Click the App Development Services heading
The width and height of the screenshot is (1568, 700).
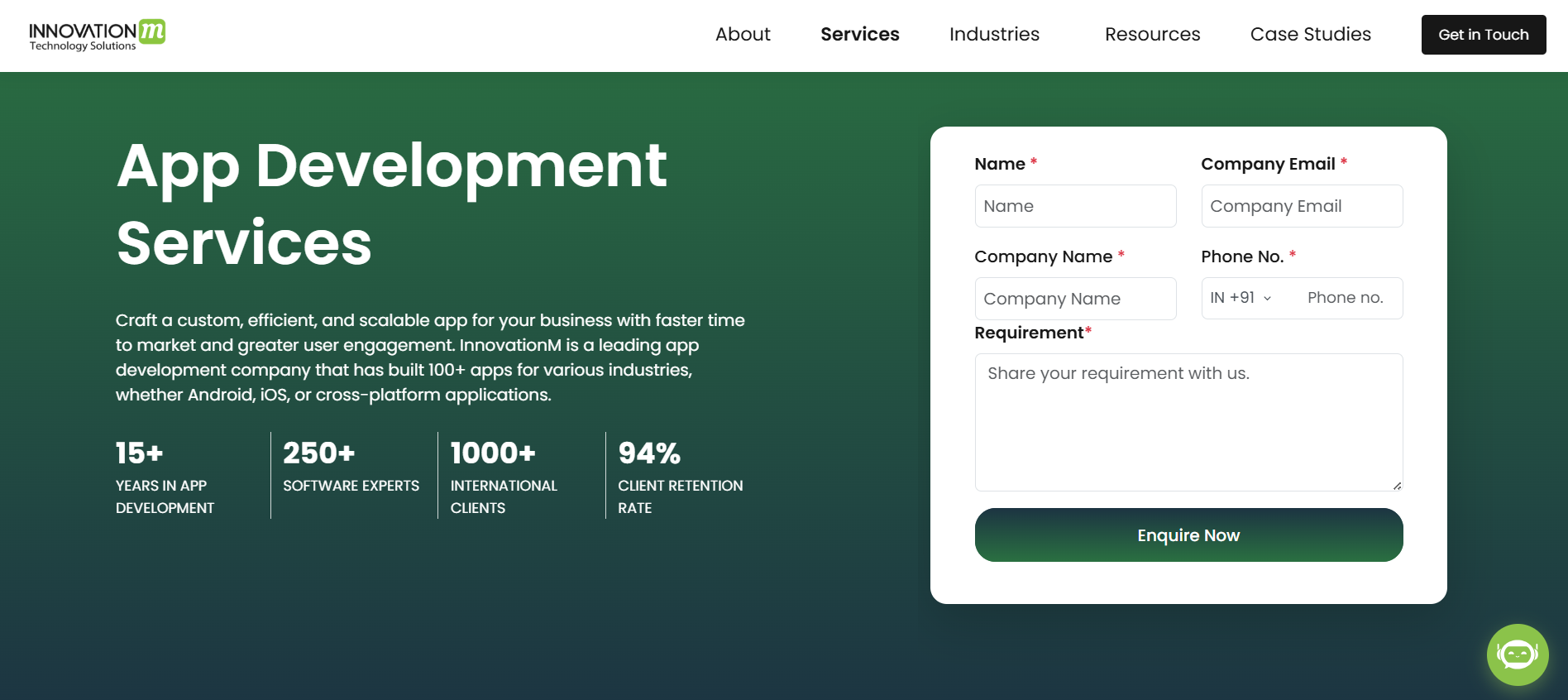tap(391, 204)
